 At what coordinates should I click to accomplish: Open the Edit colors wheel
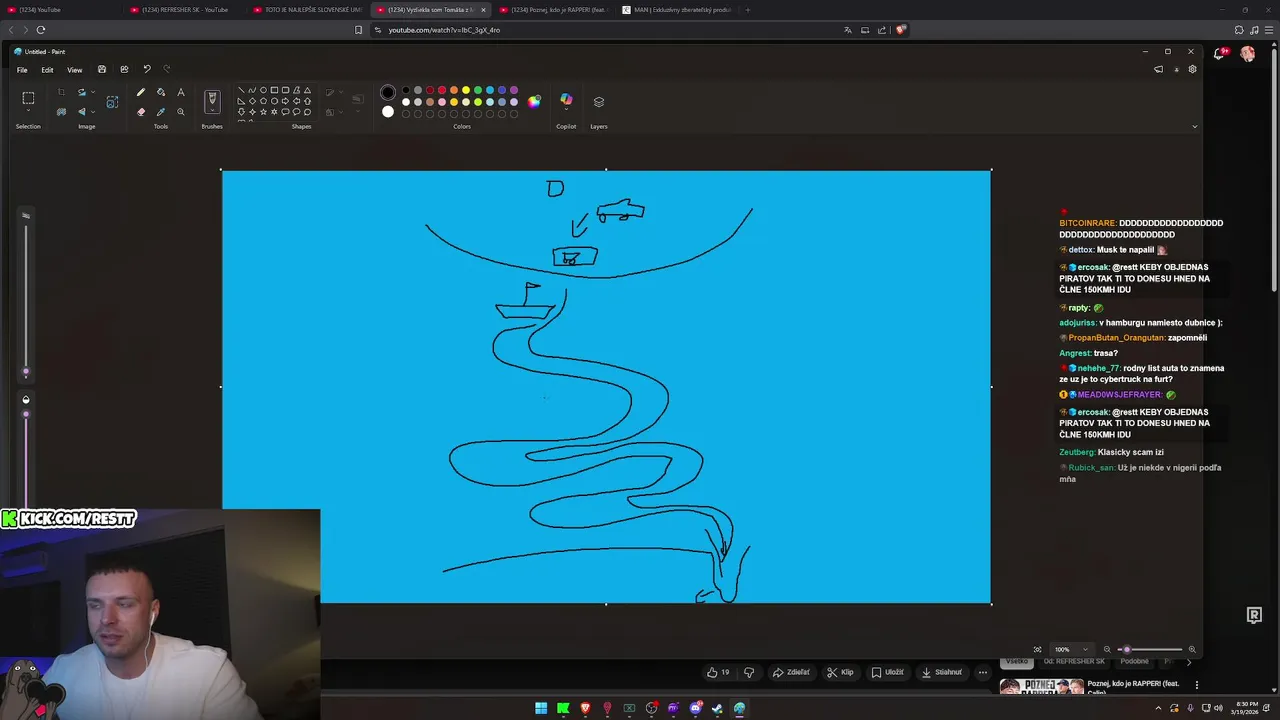coord(534,101)
